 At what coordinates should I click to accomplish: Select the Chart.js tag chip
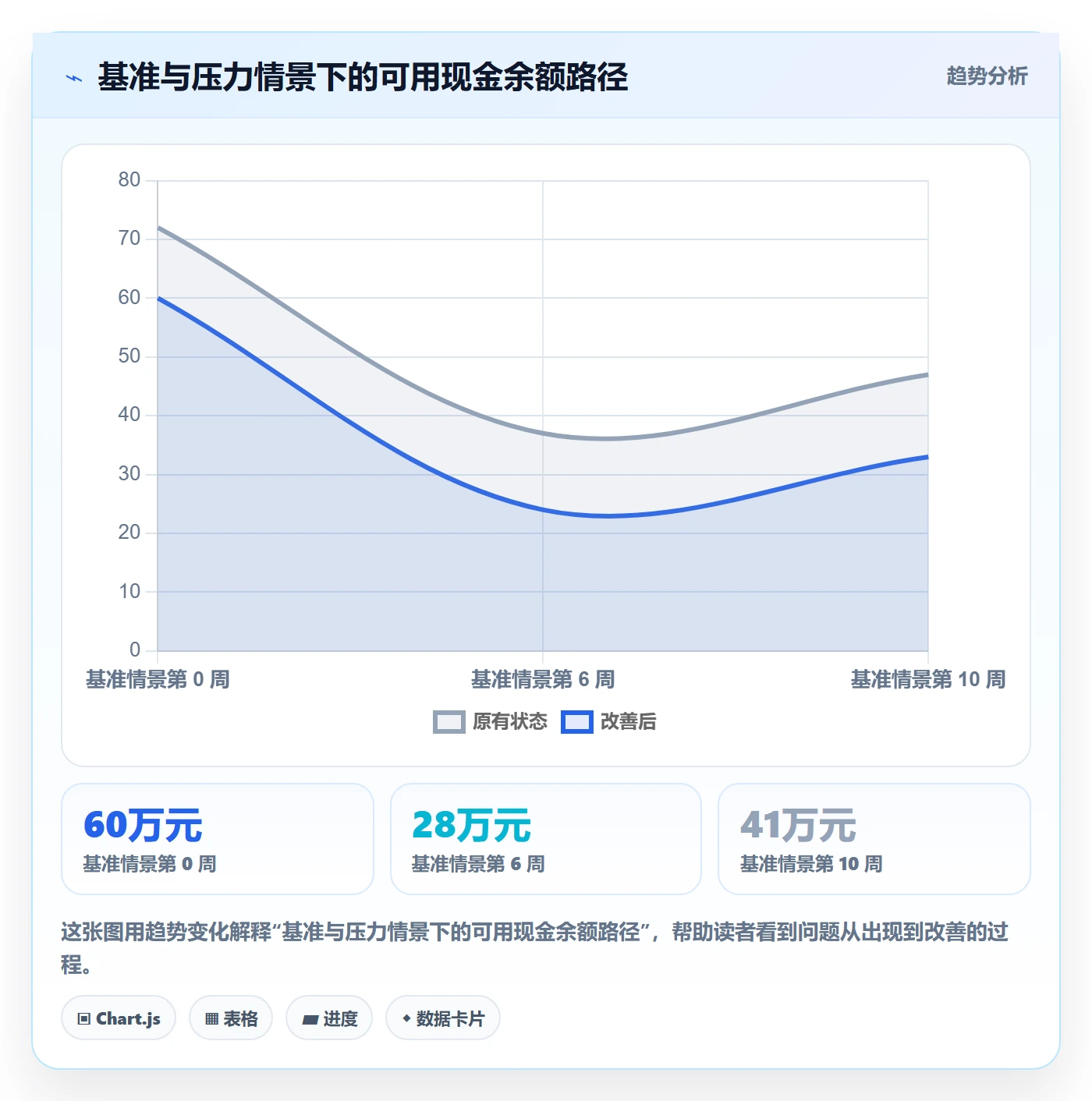pos(119,1018)
